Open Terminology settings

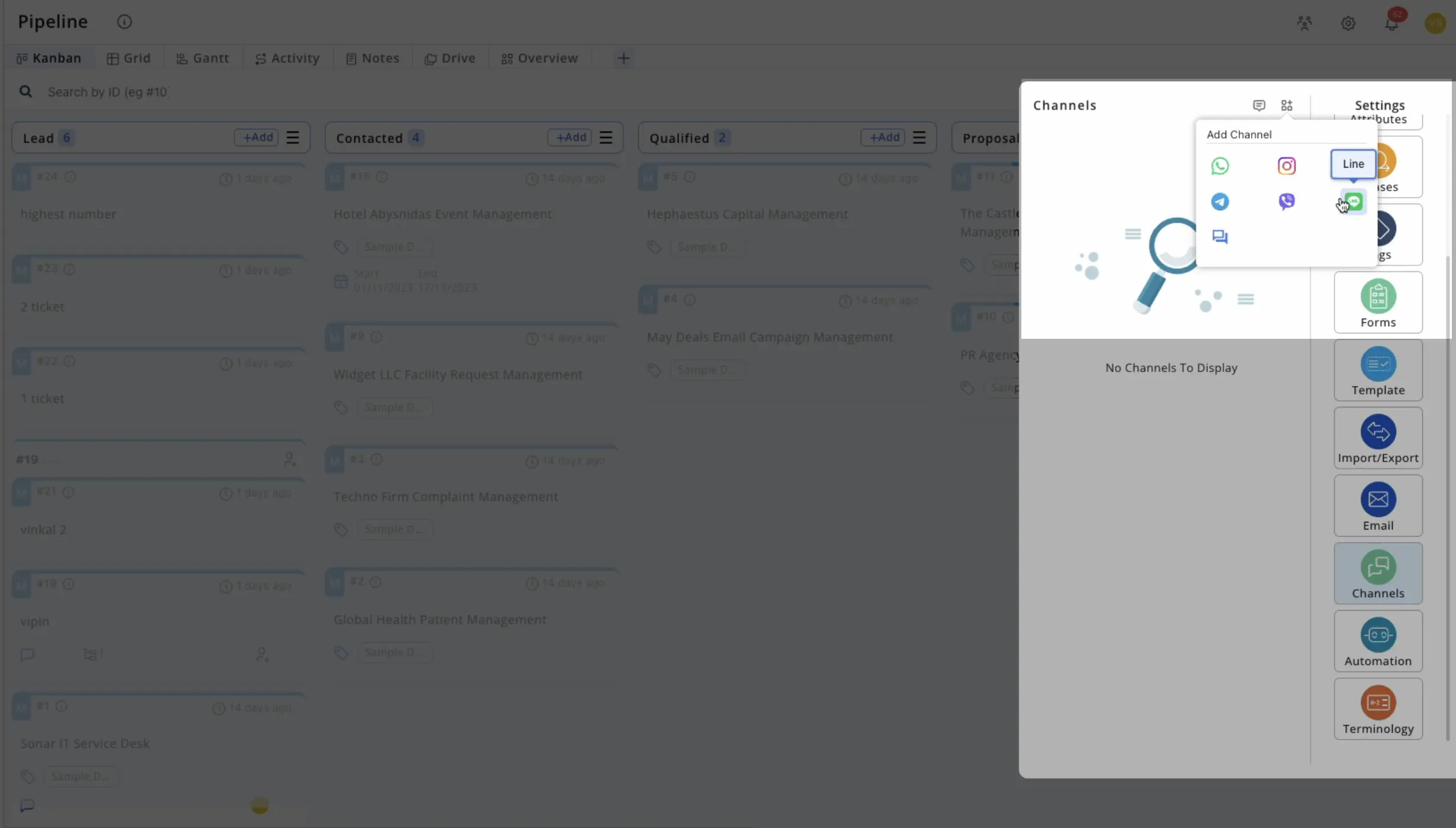click(x=1378, y=709)
